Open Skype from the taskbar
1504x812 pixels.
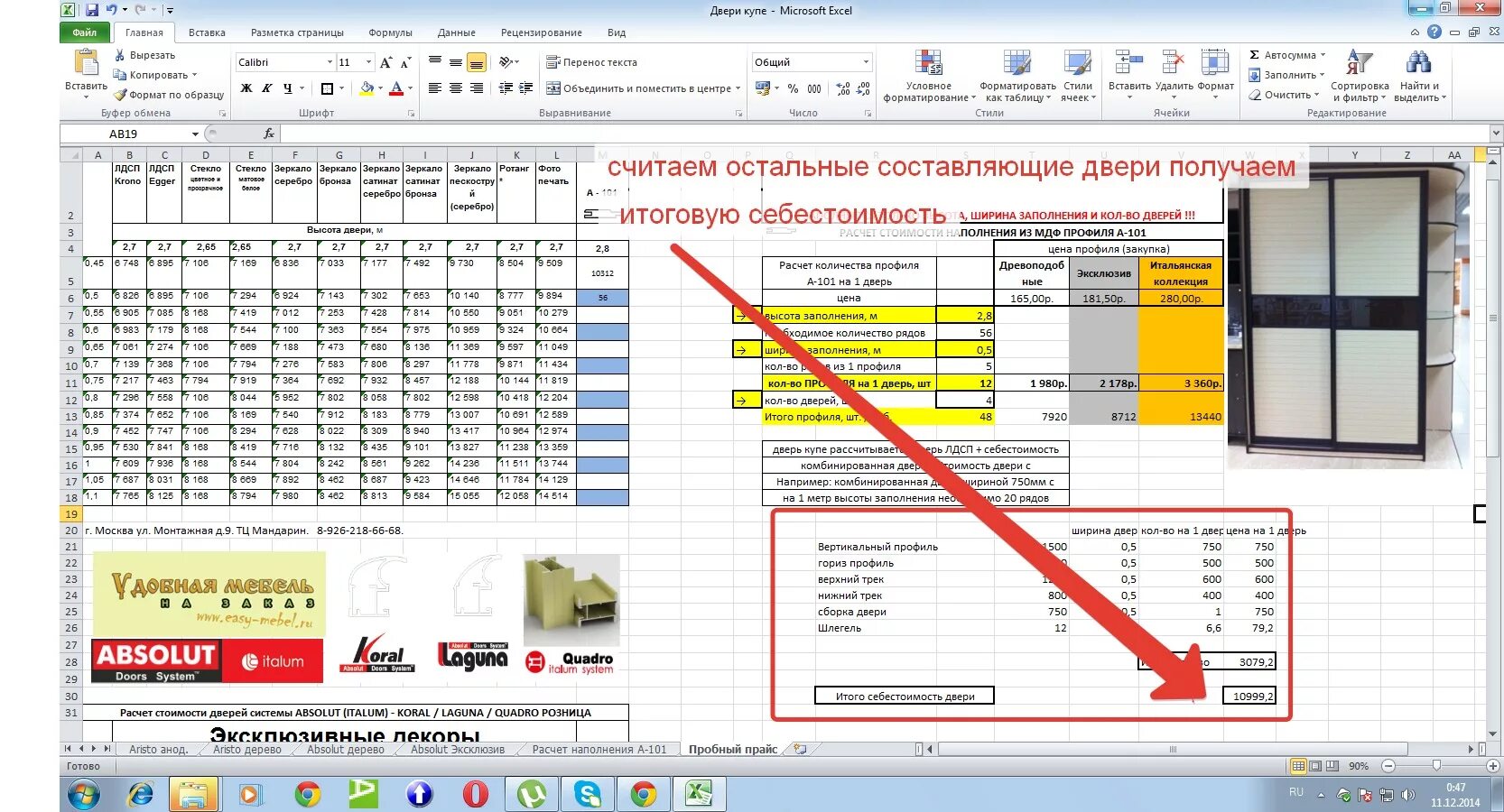click(x=588, y=794)
